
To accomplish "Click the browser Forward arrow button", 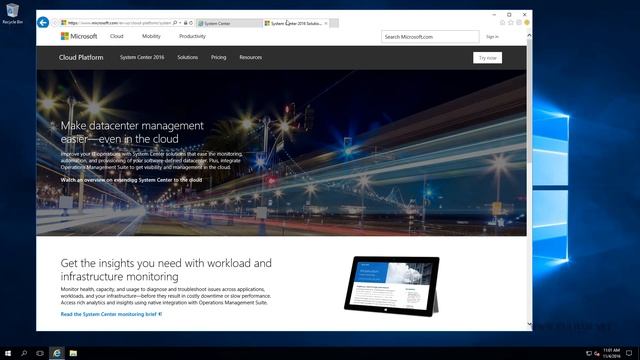I will [55, 23].
